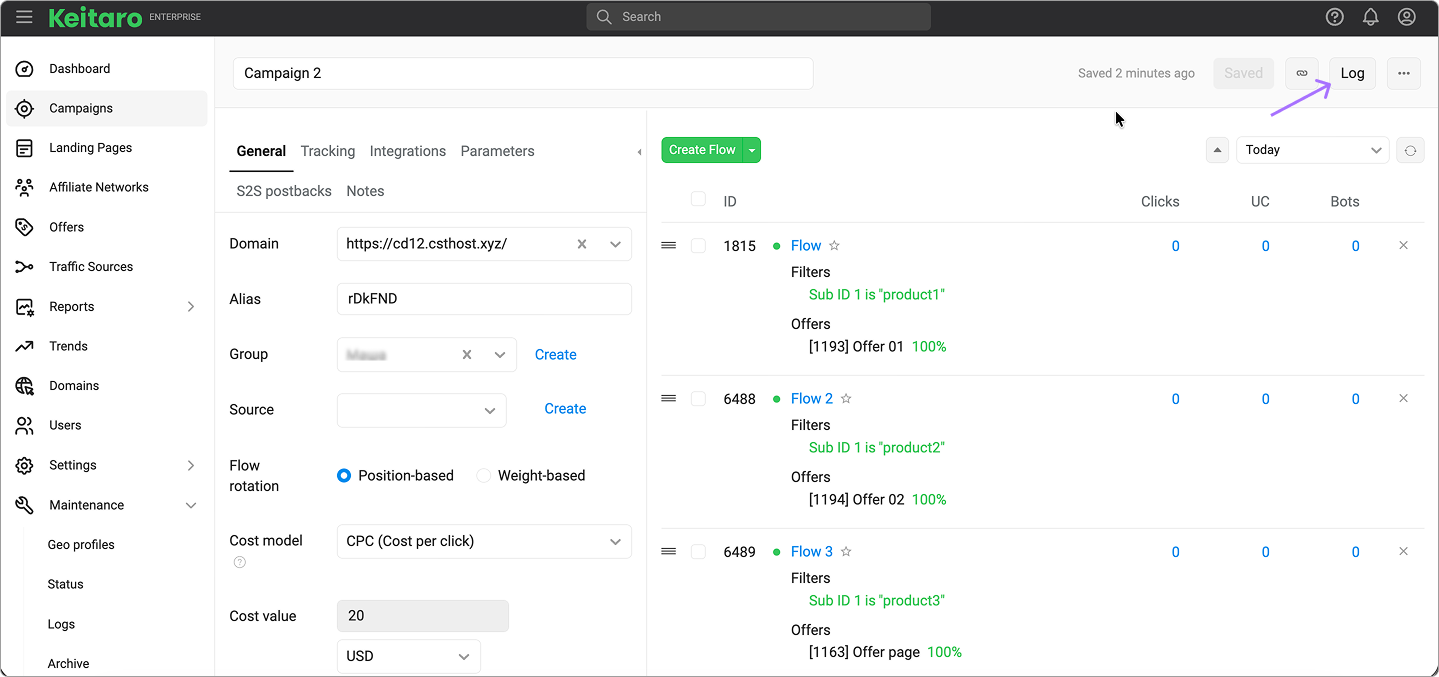
Task: Check the box for flow 1815
Action: tap(698, 246)
